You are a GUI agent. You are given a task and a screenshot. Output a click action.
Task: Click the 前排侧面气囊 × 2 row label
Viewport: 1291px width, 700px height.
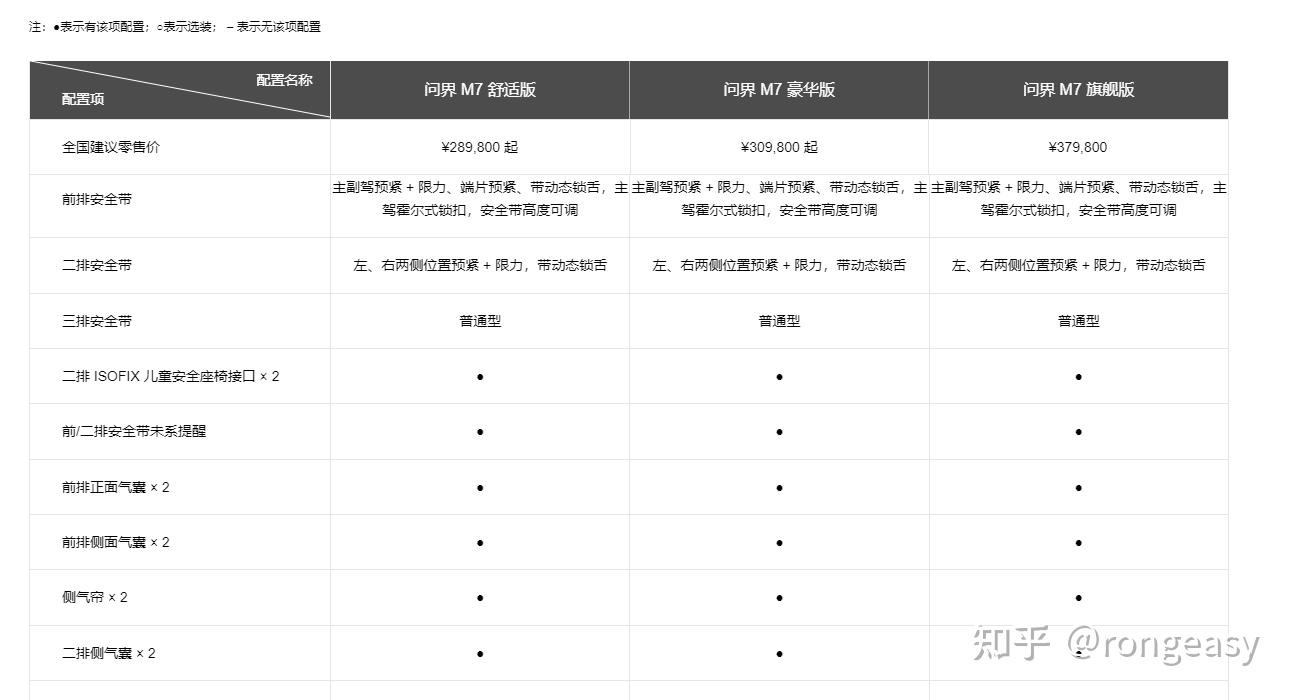(116, 542)
